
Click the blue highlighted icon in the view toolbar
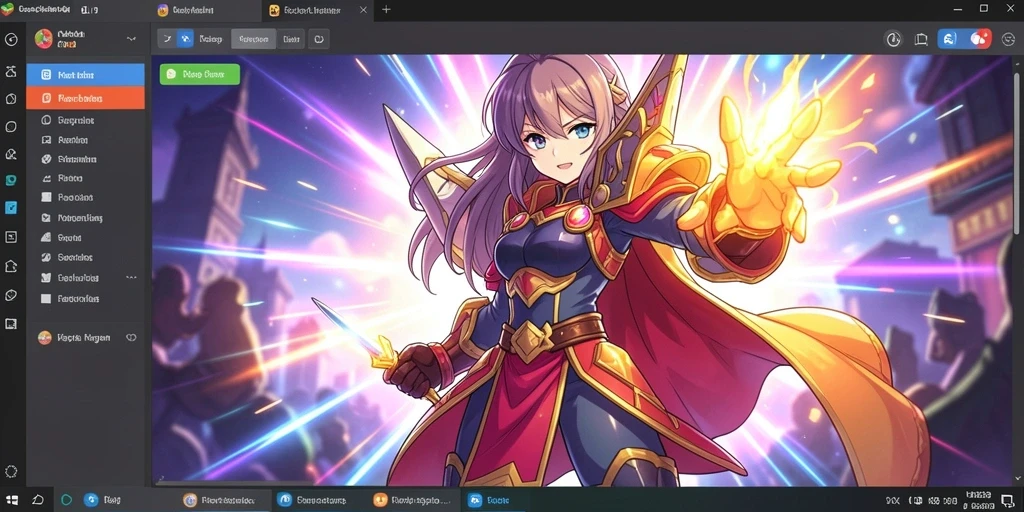[185, 39]
